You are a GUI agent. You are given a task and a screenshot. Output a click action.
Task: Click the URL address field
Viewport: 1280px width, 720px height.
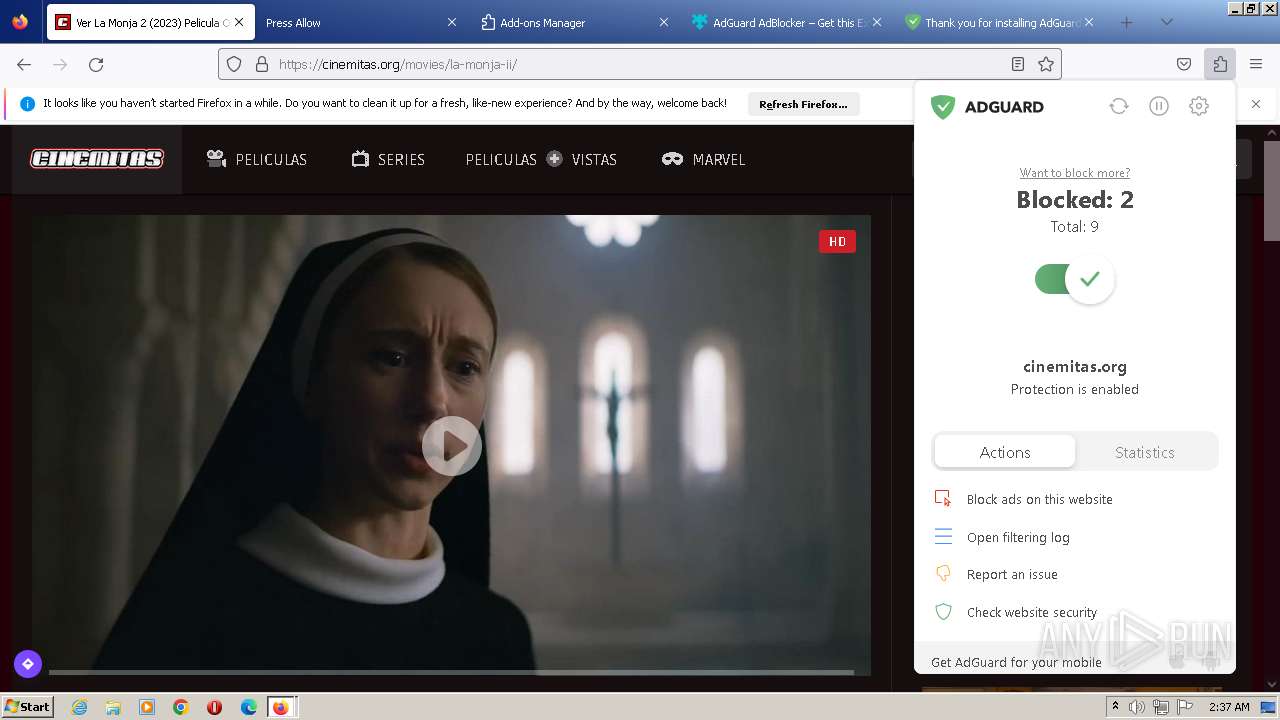640,64
